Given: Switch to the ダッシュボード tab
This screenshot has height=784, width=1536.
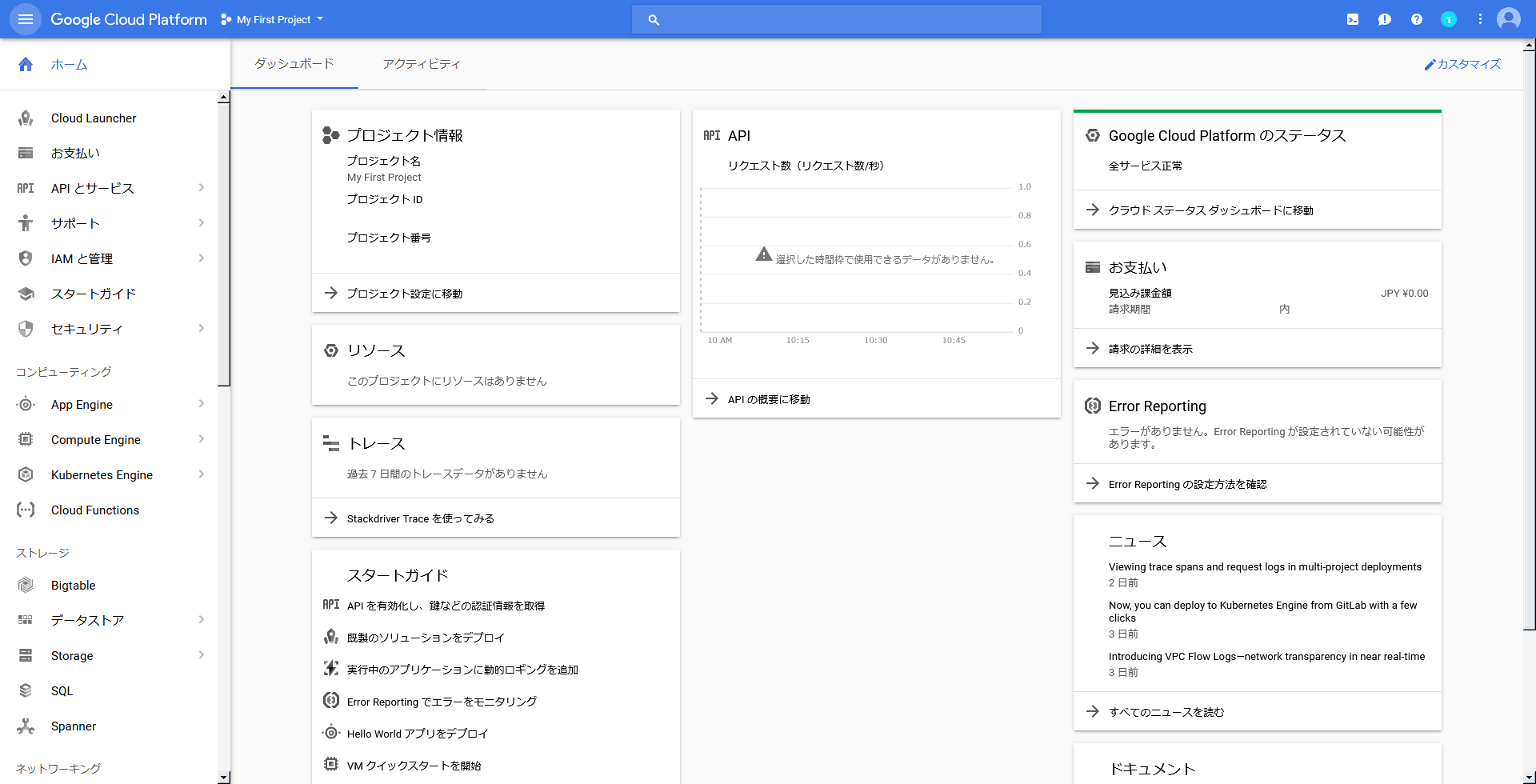Looking at the screenshot, I should click(294, 64).
